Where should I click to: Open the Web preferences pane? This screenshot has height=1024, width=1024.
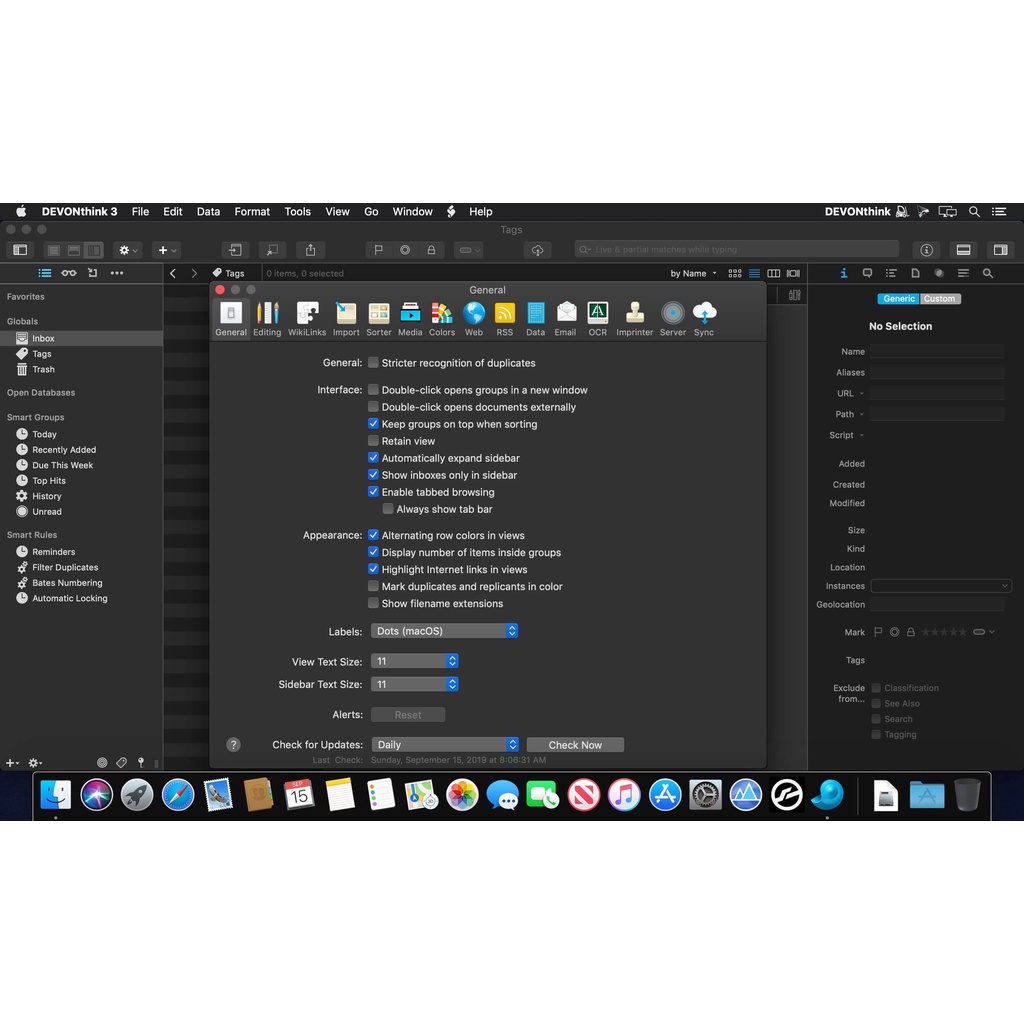tap(474, 319)
